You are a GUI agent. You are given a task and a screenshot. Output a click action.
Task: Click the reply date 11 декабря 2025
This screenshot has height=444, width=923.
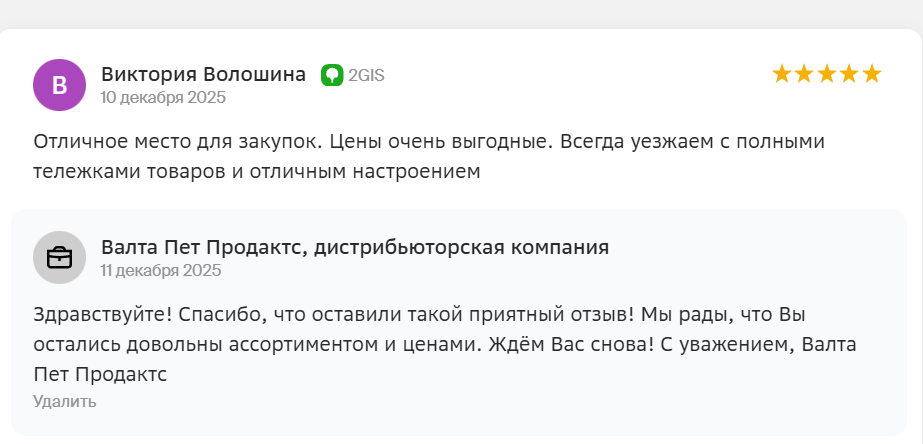coord(161,270)
